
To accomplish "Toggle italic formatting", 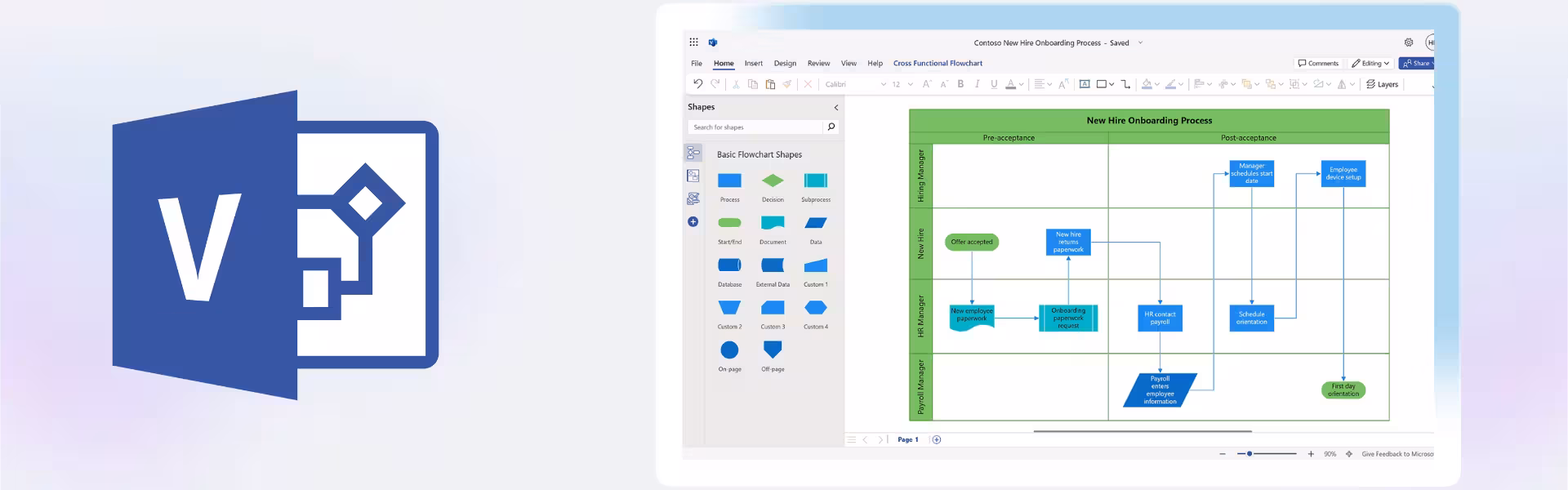I will (977, 84).
